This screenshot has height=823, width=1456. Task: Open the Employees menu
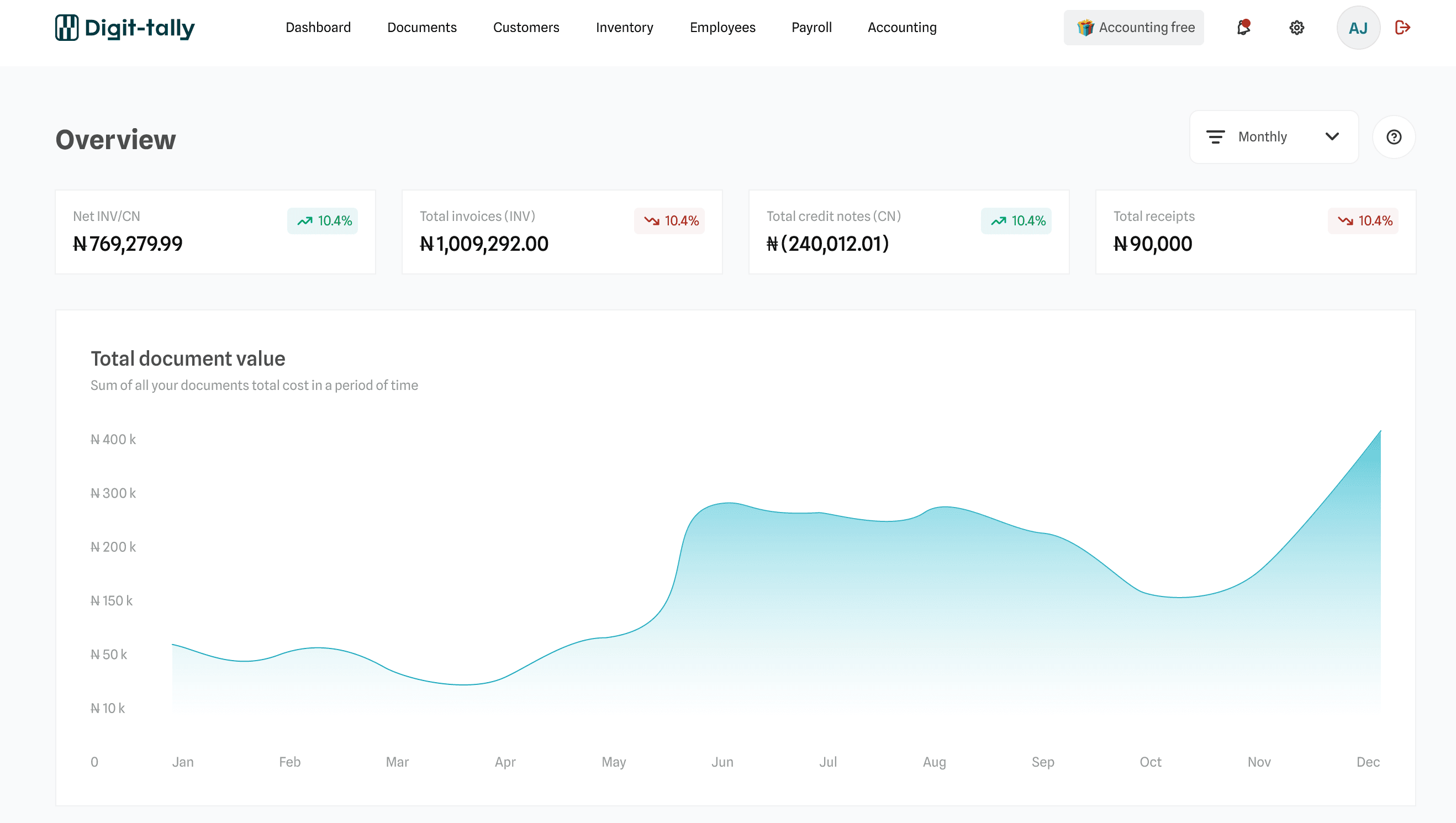click(x=722, y=27)
